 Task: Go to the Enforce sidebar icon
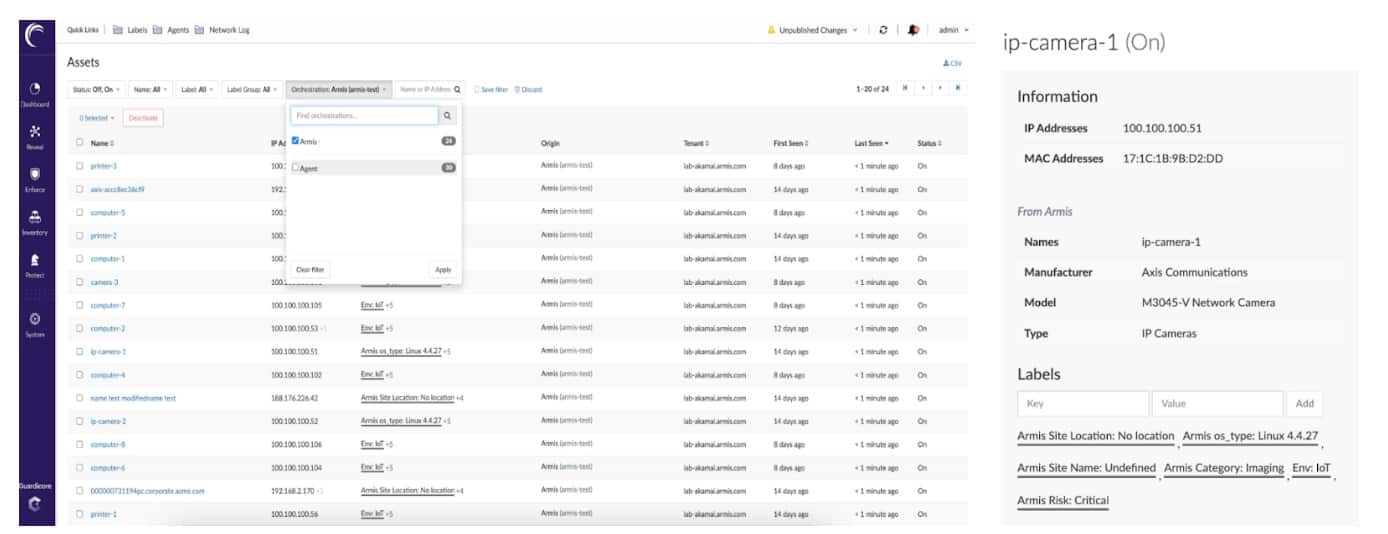34,176
